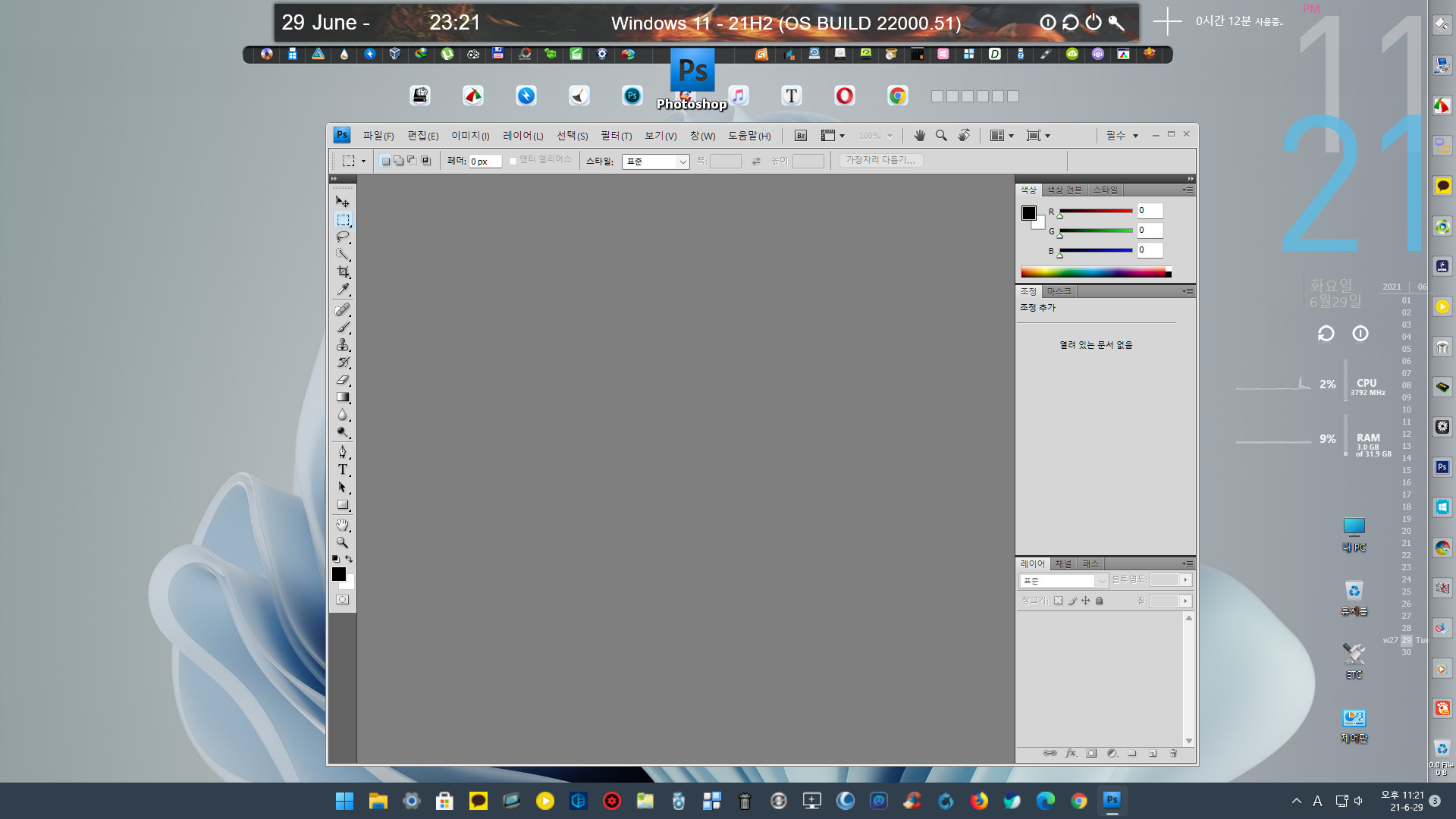Select the Lasso tool

pyautogui.click(x=343, y=237)
